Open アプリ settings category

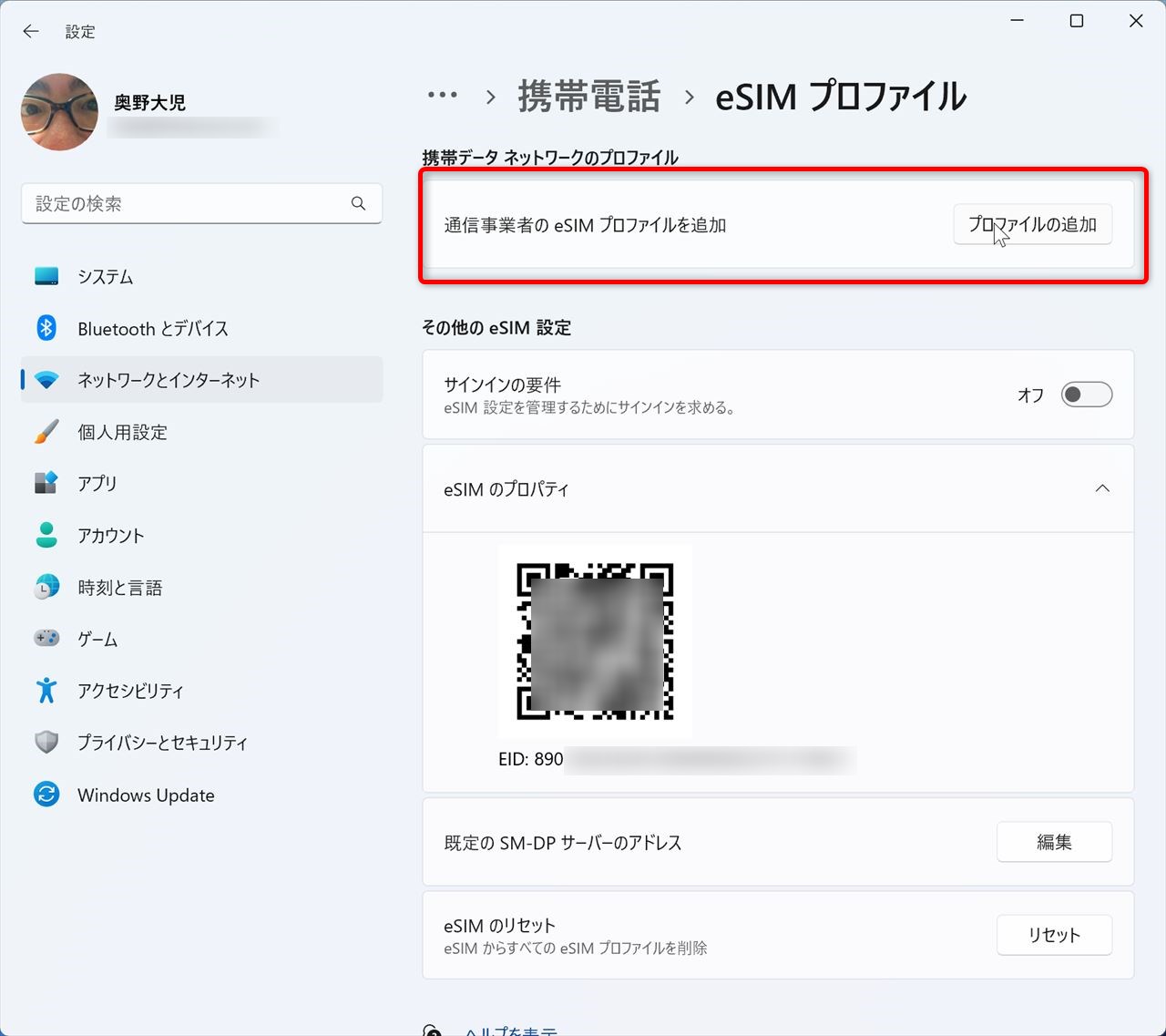[201, 483]
